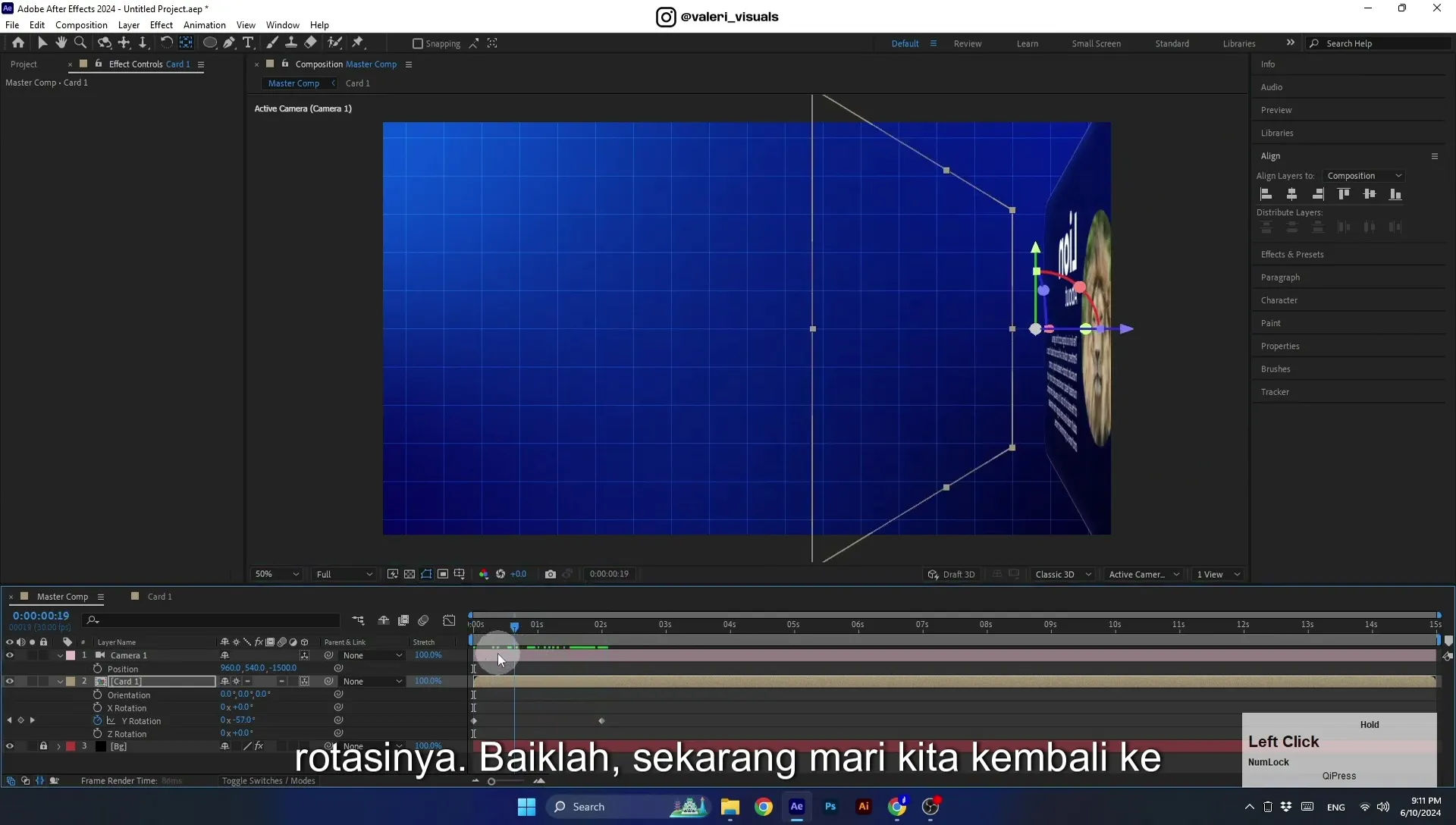Screen dimensions: 1456x825
Task: Click the Card 1 breadcrumb in viewer
Action: pos(358,83)
